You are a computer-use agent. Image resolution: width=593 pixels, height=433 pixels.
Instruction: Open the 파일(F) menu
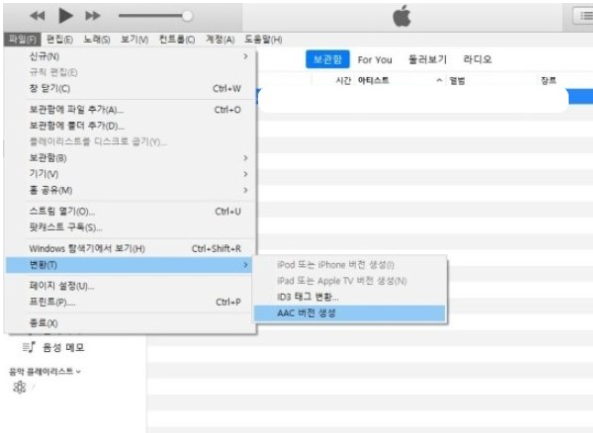coord(22,39)
